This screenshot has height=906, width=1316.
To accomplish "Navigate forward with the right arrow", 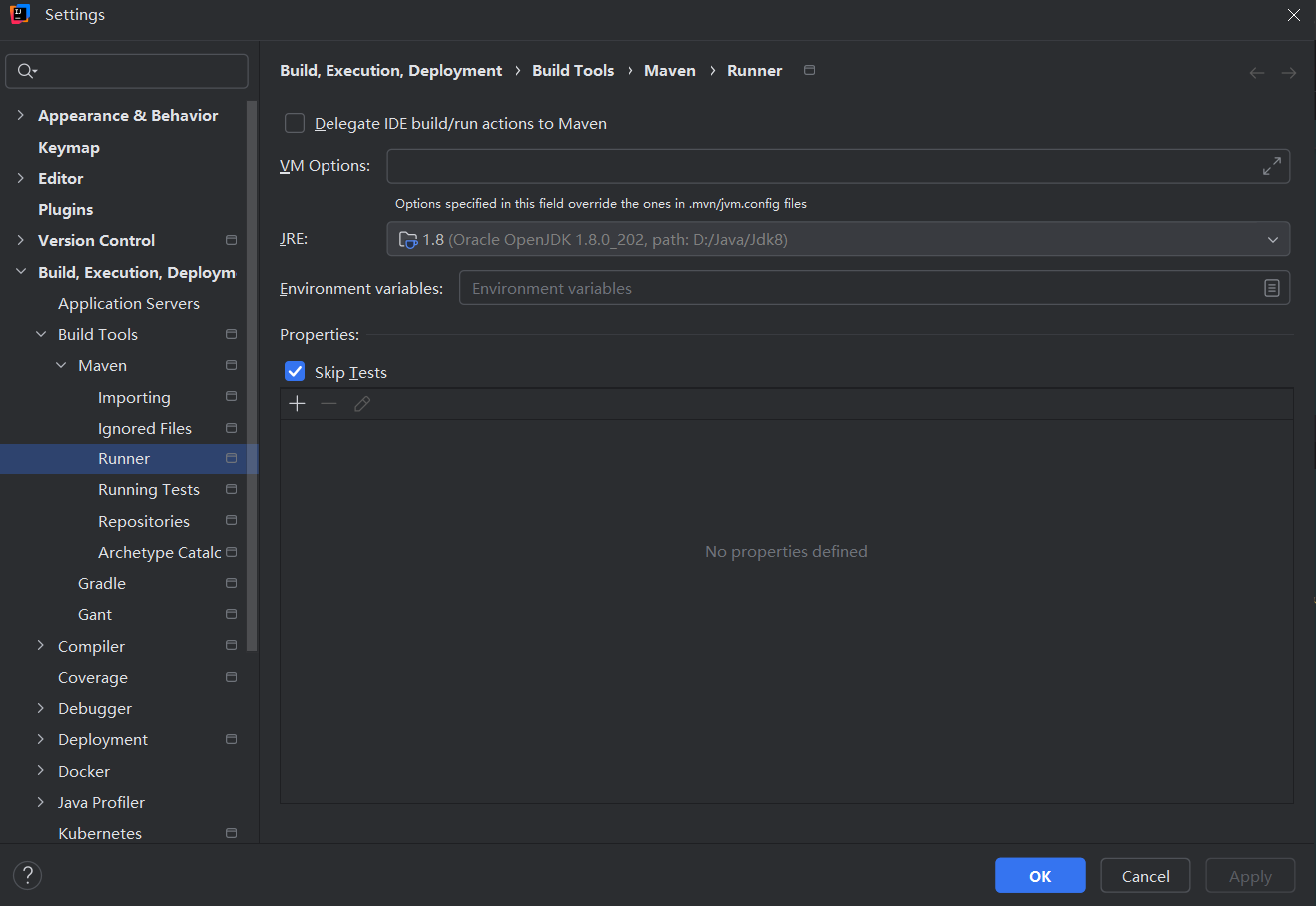I will [x=1289, y=73].
